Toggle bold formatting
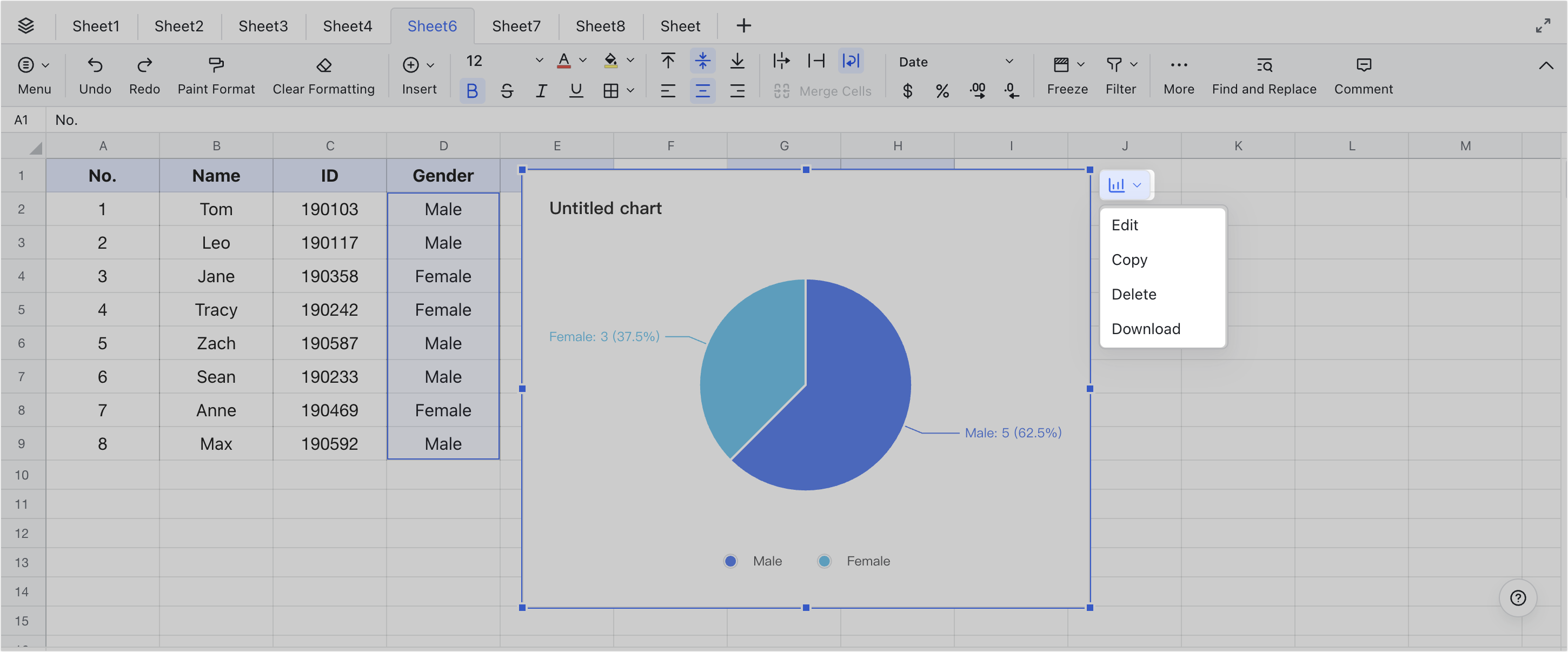This screenshot has height=652, width=1568. (473, 91)
